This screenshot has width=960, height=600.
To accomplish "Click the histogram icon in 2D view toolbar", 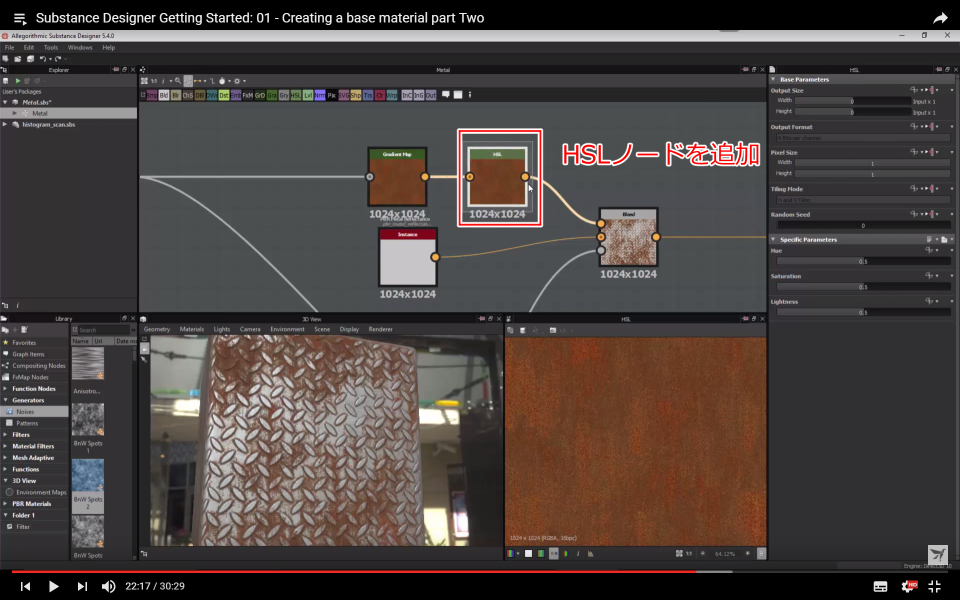I will pos(591,553).
